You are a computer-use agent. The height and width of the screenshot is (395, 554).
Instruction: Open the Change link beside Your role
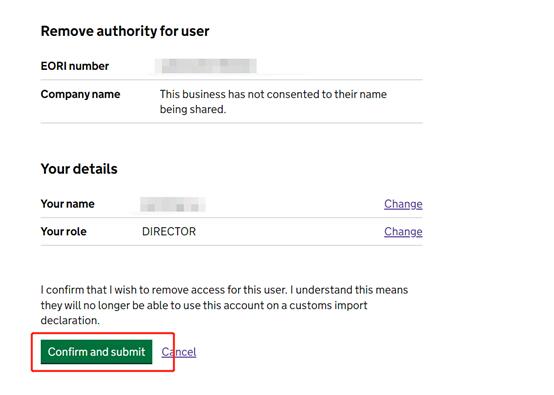click(403, 231)
